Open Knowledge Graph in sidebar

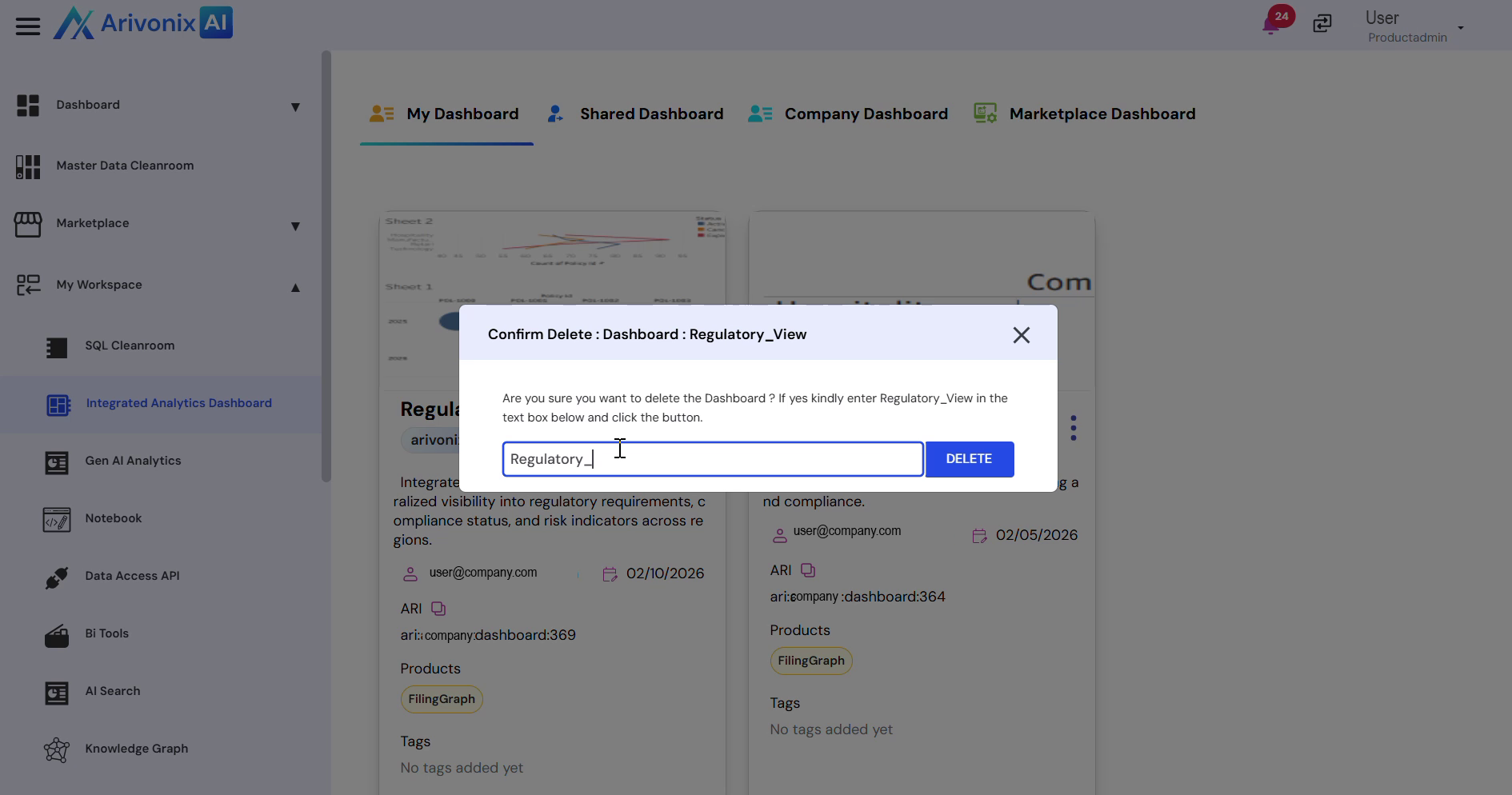click(136, 749)
